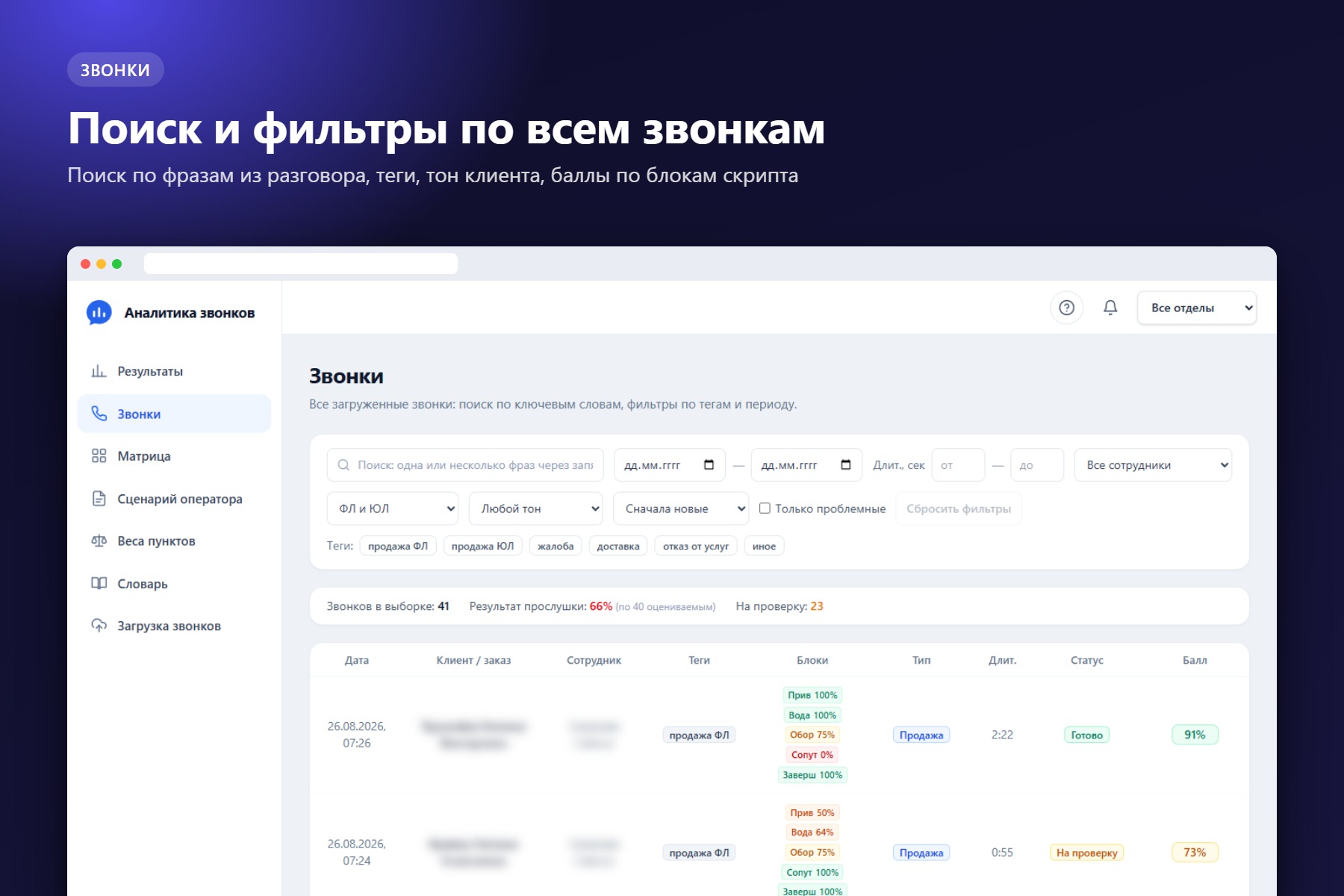This screenshot has width=1344, height=896.
Task: Toggle the продажа ФЛ tag filter
Action: pyautogui.click(x=398, y=546)
